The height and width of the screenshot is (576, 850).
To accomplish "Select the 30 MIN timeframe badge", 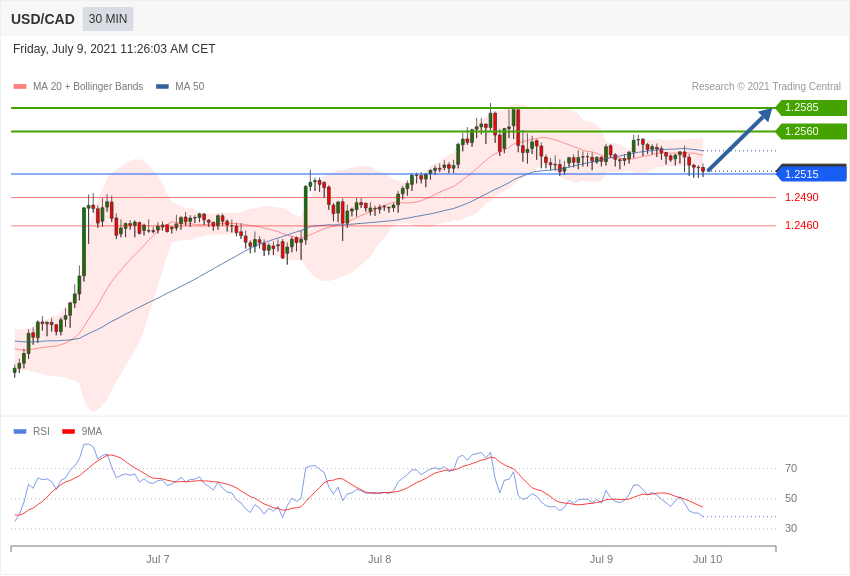I will point(108,19).
